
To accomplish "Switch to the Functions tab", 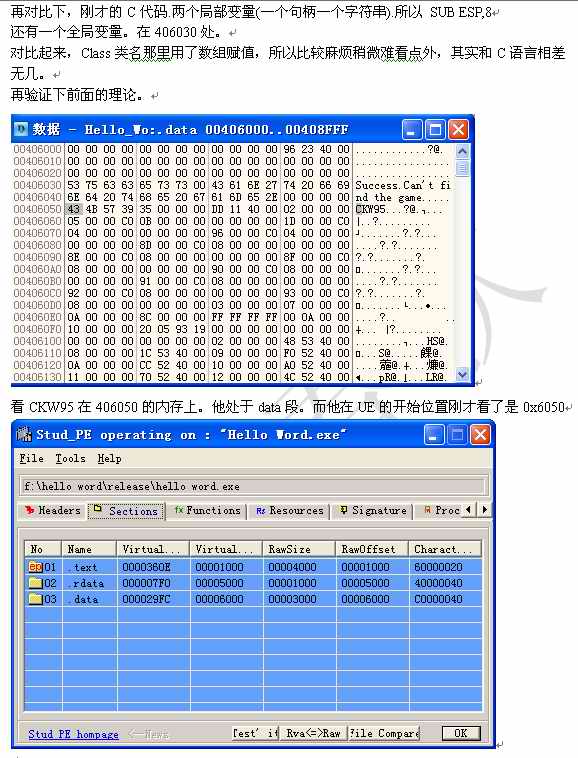I will 207,510.
